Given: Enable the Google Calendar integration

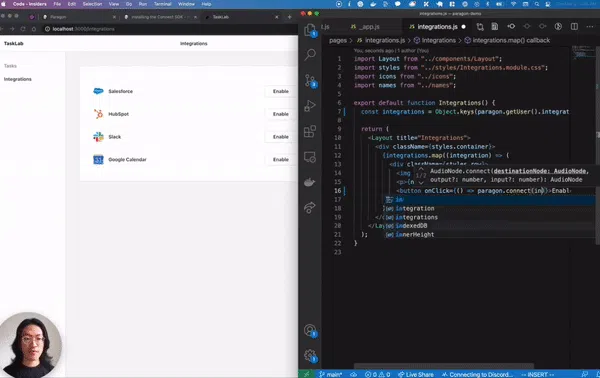Looking at the screenshot, I should pos(280,160).
